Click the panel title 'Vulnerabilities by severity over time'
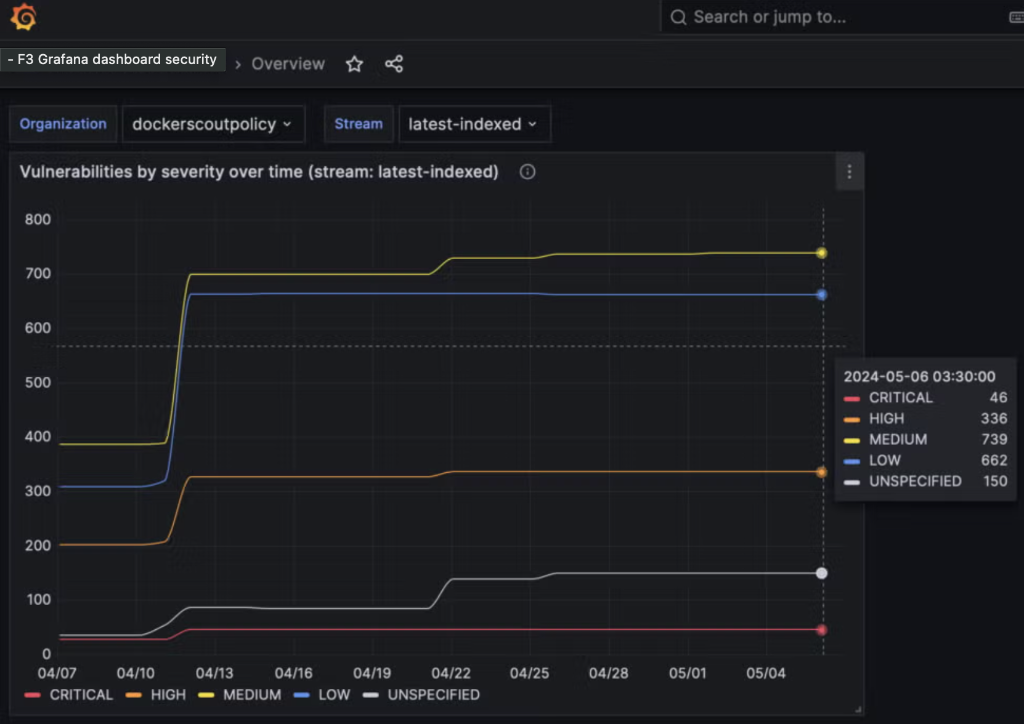 tap(259, 172)
